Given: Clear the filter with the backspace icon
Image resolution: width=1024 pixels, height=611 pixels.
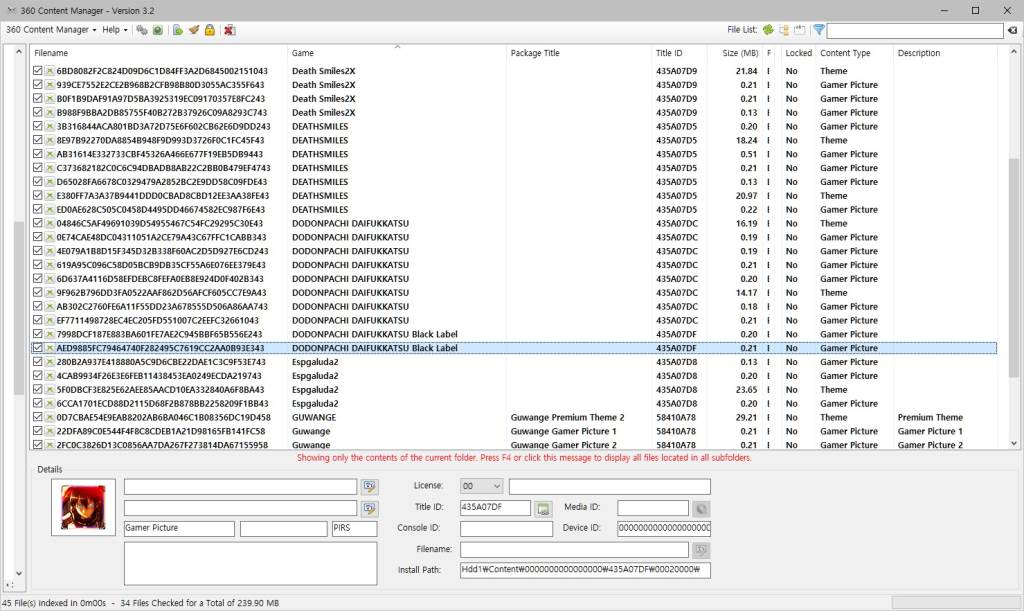Looking at the screenshot, I should coord(1012,30).
